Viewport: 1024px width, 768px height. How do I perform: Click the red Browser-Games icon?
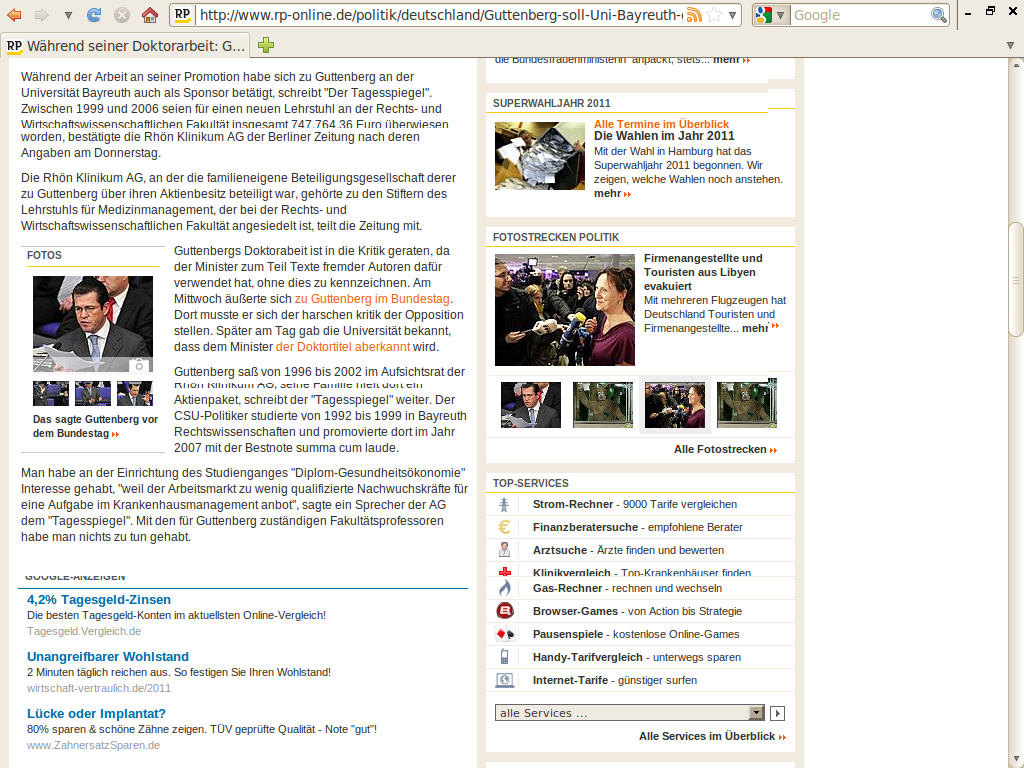click(x=505, y=611)
